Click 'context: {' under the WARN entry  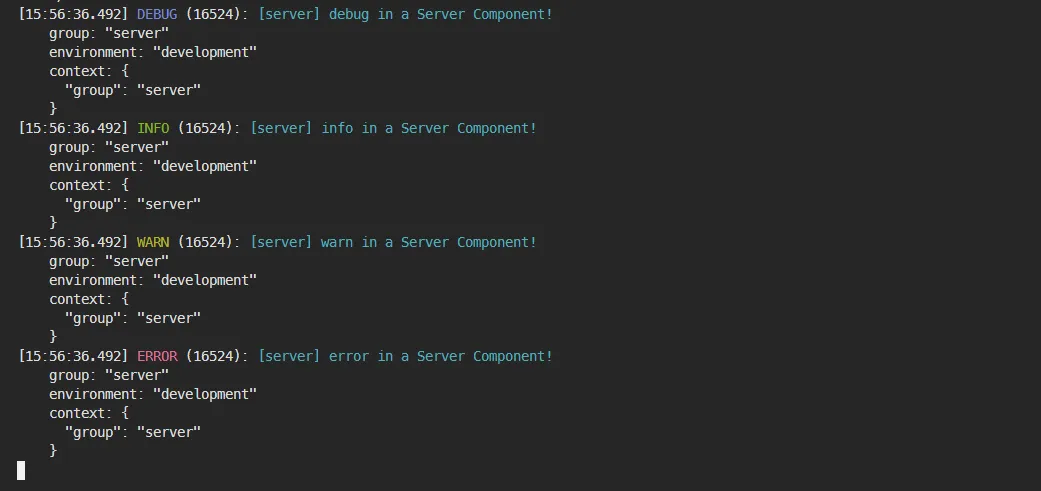click(89, 299)
